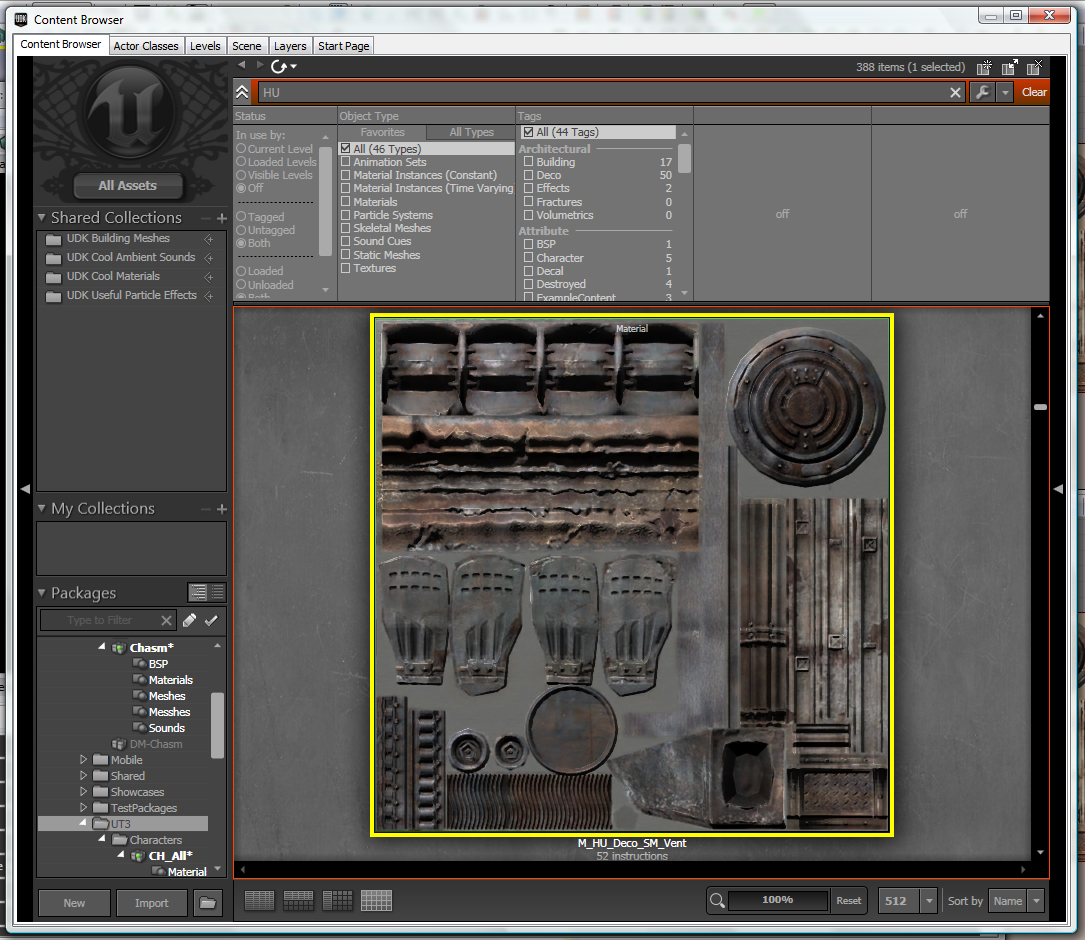
Task: Open search settings via the wrench icon
Action: point(982,92)
